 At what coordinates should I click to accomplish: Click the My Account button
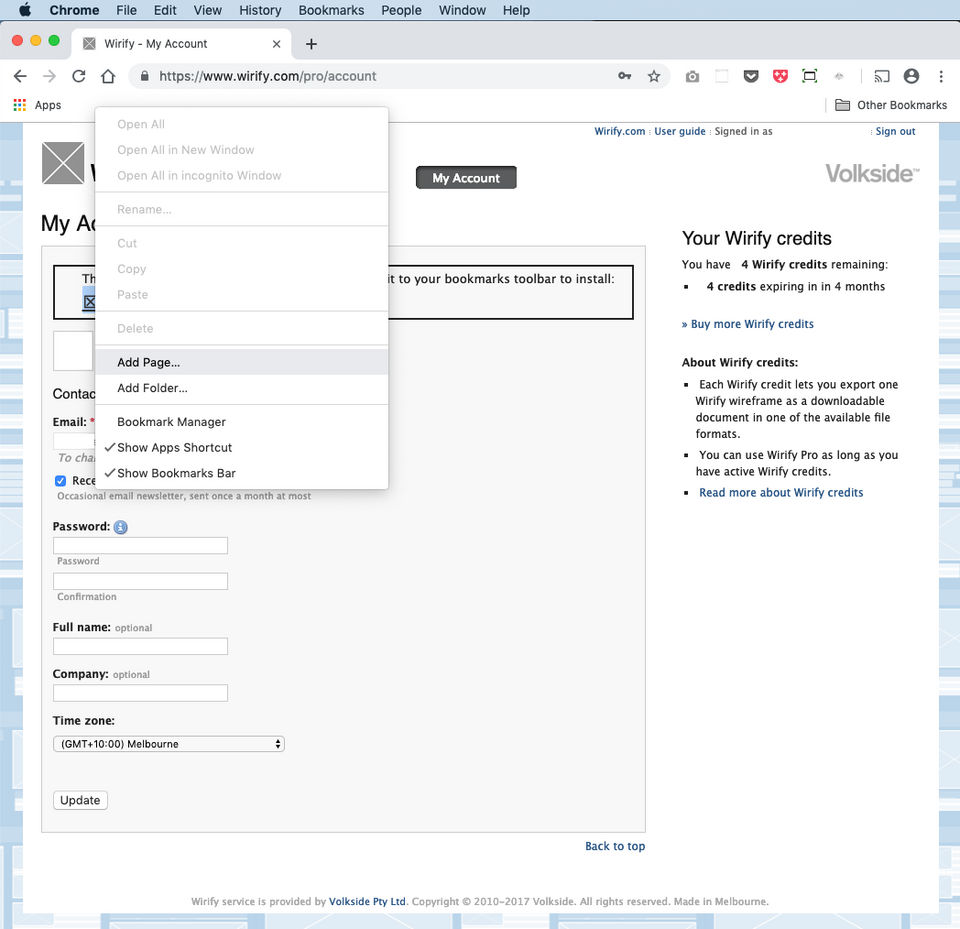pos(466,178)
